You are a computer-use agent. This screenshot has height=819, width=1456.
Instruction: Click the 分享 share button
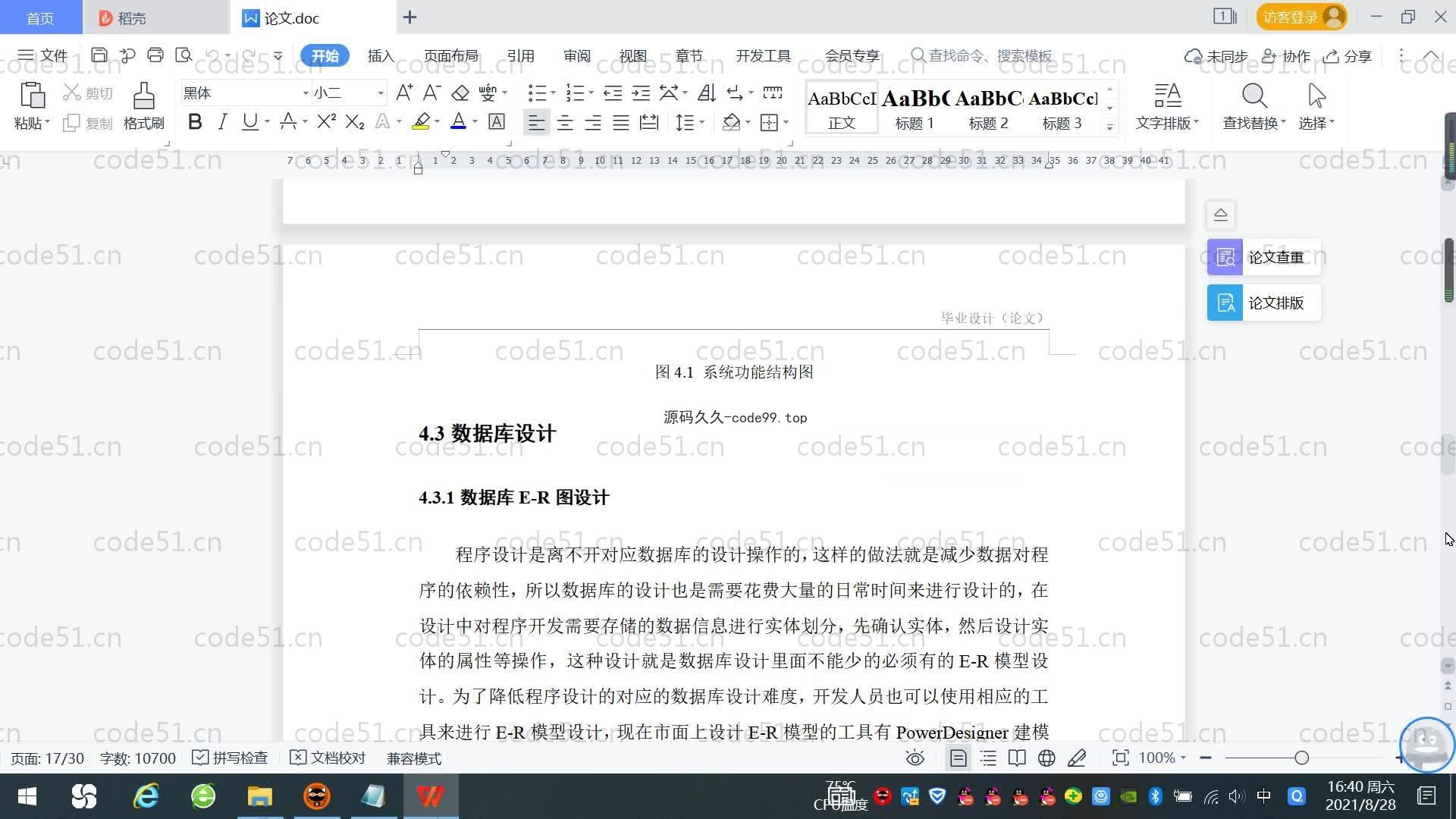coord(1348,56)
